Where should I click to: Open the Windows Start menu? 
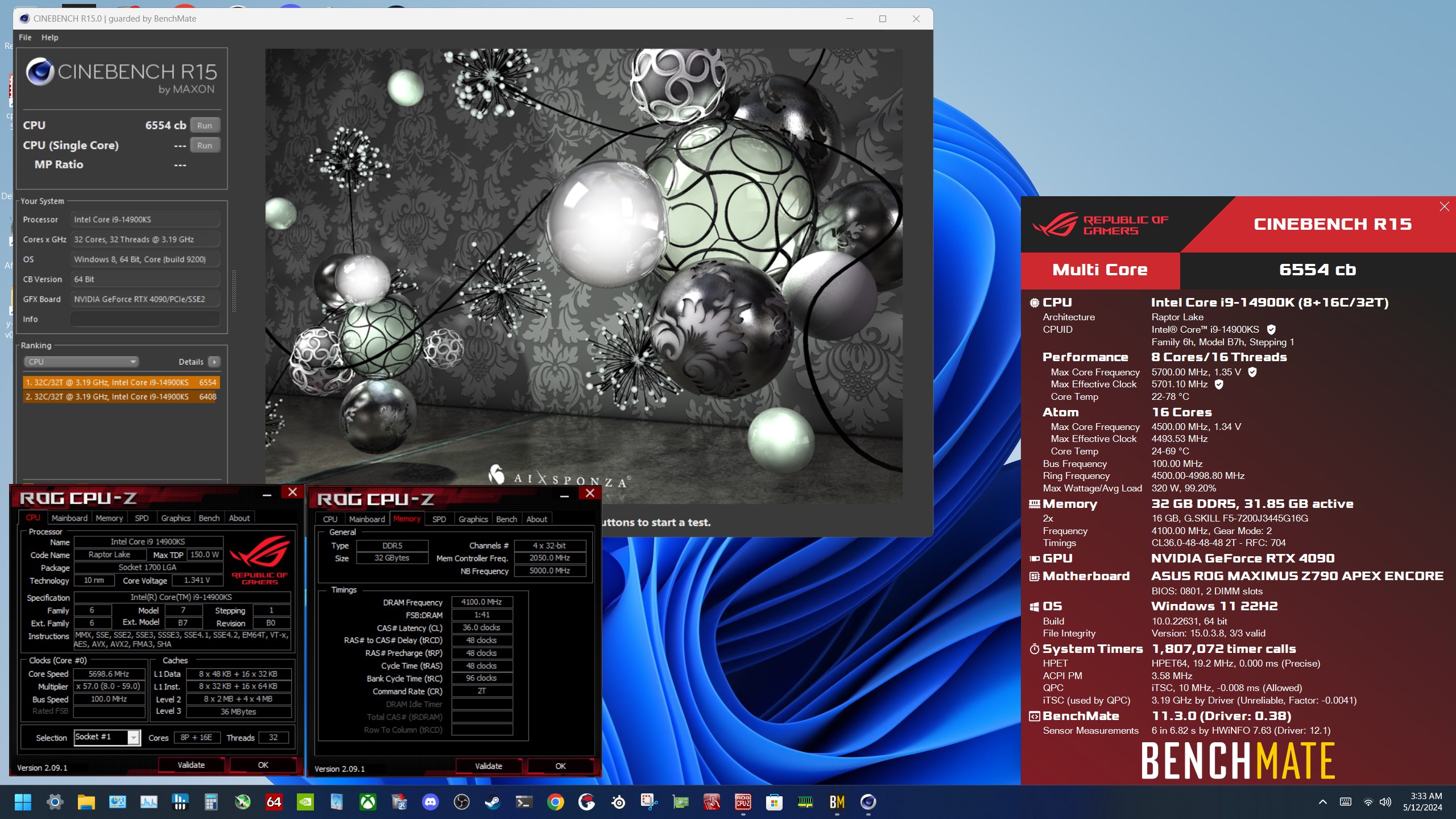pos(23,802)
